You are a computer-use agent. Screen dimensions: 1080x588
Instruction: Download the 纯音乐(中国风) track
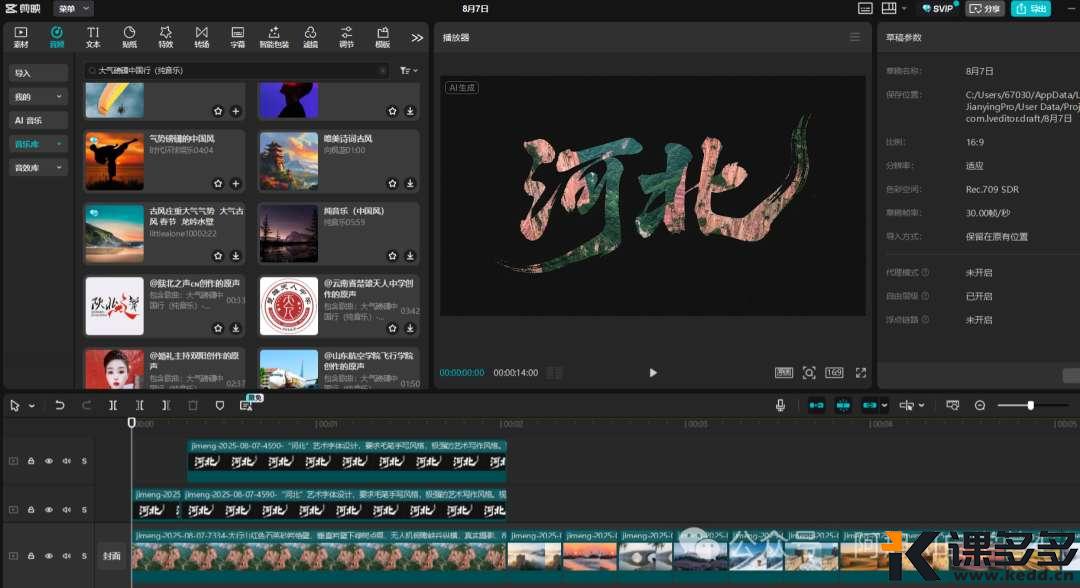pyautogui.click(x=410, y=255)
